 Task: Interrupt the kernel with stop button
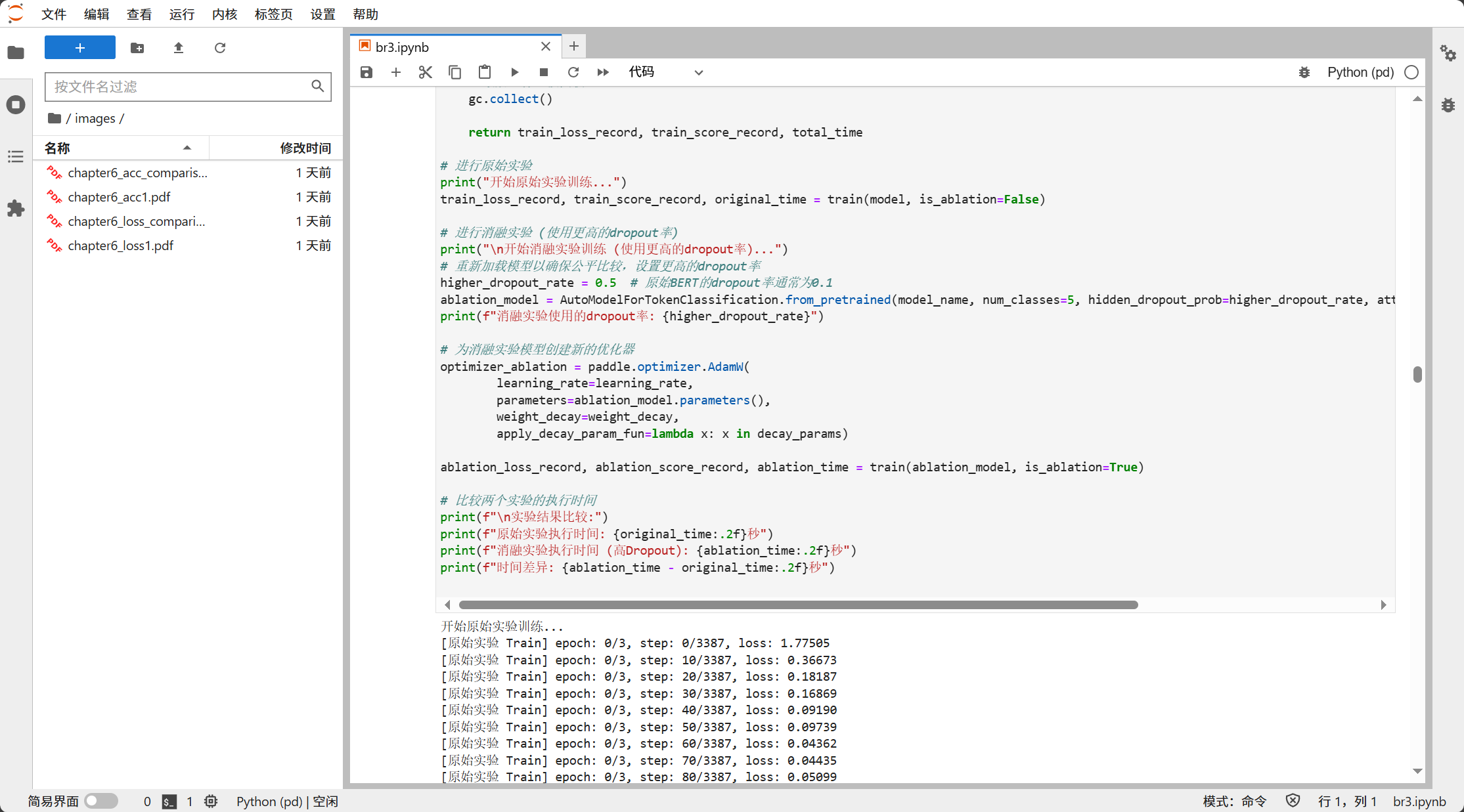point(544,72)
